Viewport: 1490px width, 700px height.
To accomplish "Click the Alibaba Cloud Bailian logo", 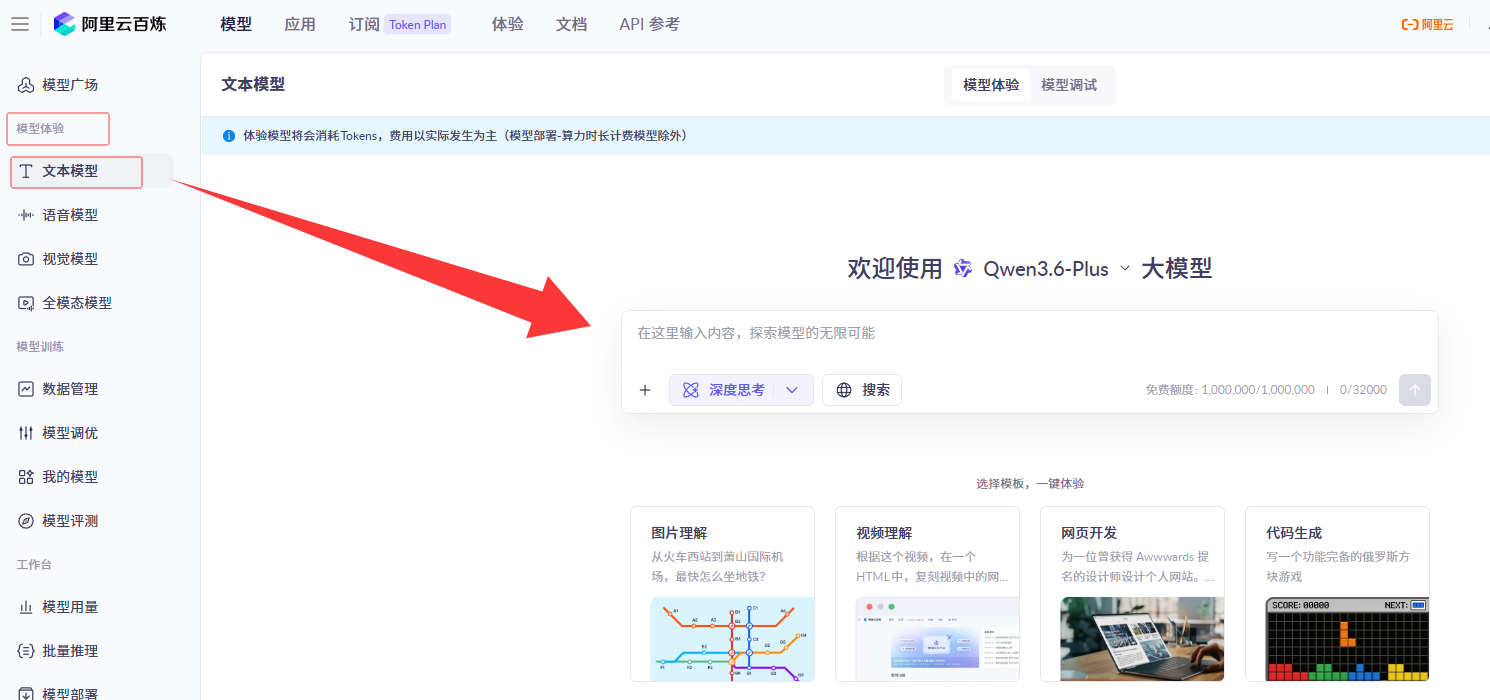I will (110, 24).
